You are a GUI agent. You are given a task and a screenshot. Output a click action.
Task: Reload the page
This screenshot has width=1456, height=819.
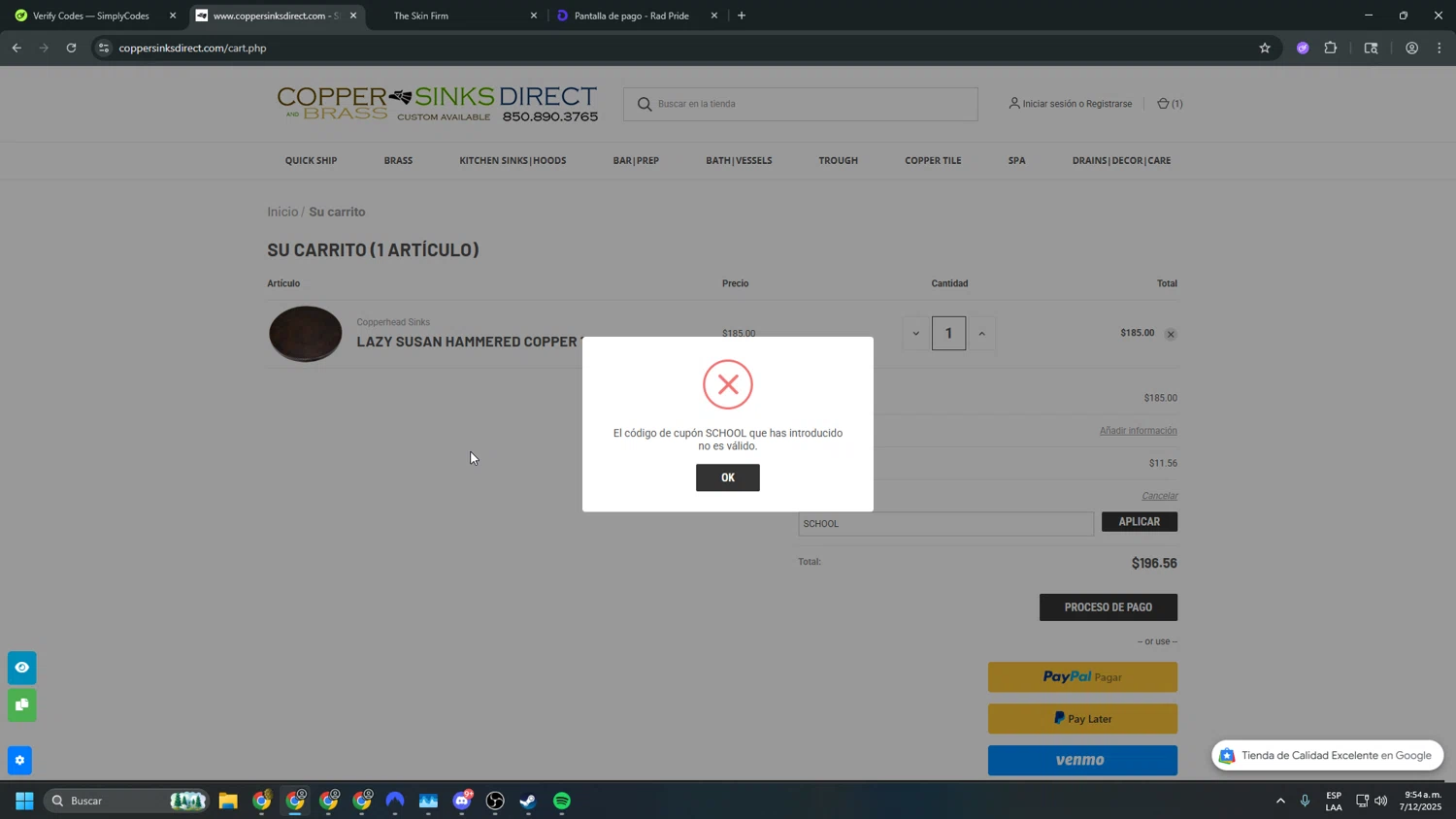[71, 48]
